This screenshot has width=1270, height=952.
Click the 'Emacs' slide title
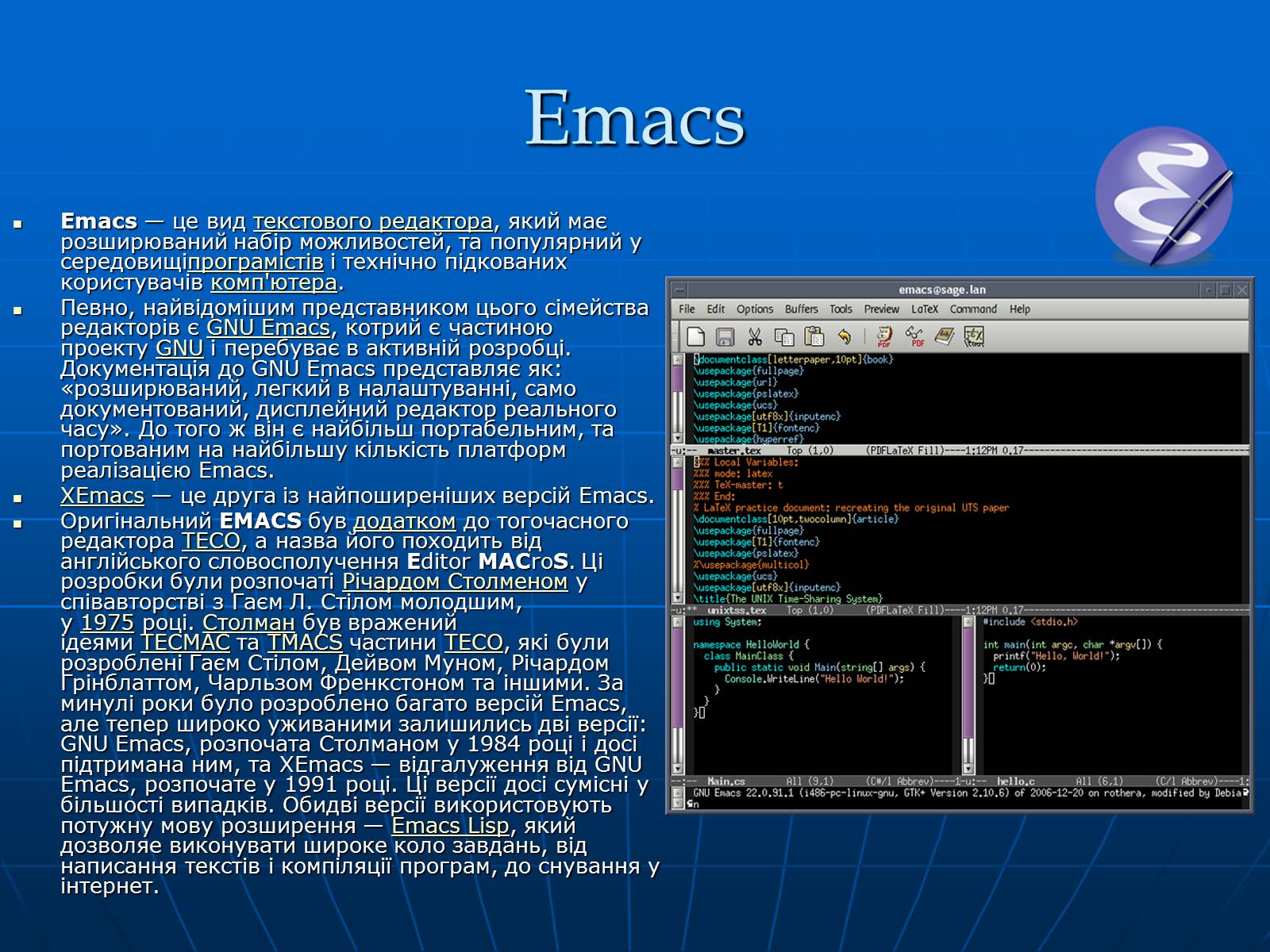635,119
